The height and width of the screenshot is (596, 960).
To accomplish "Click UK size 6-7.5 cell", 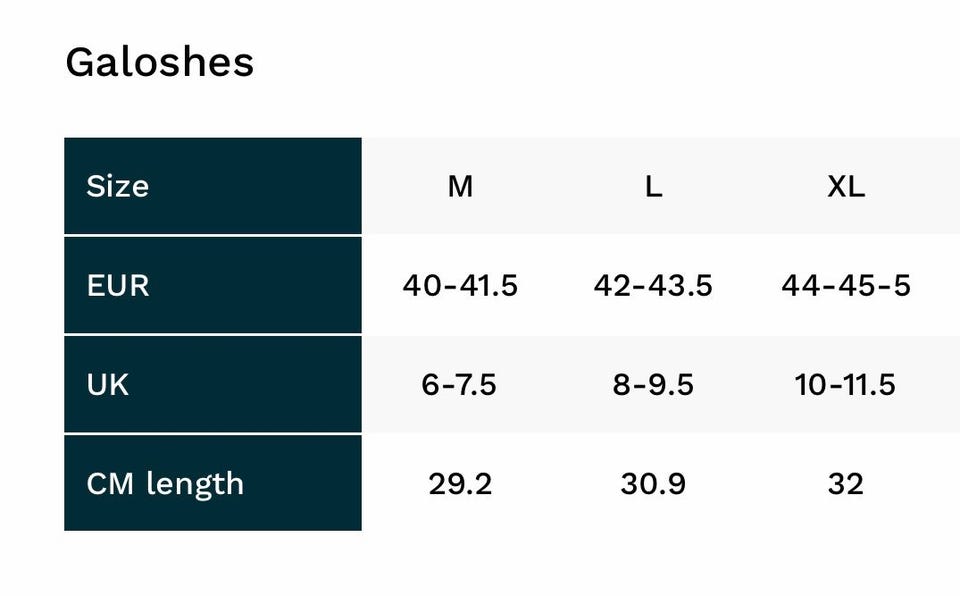I will tap(460, 384).
